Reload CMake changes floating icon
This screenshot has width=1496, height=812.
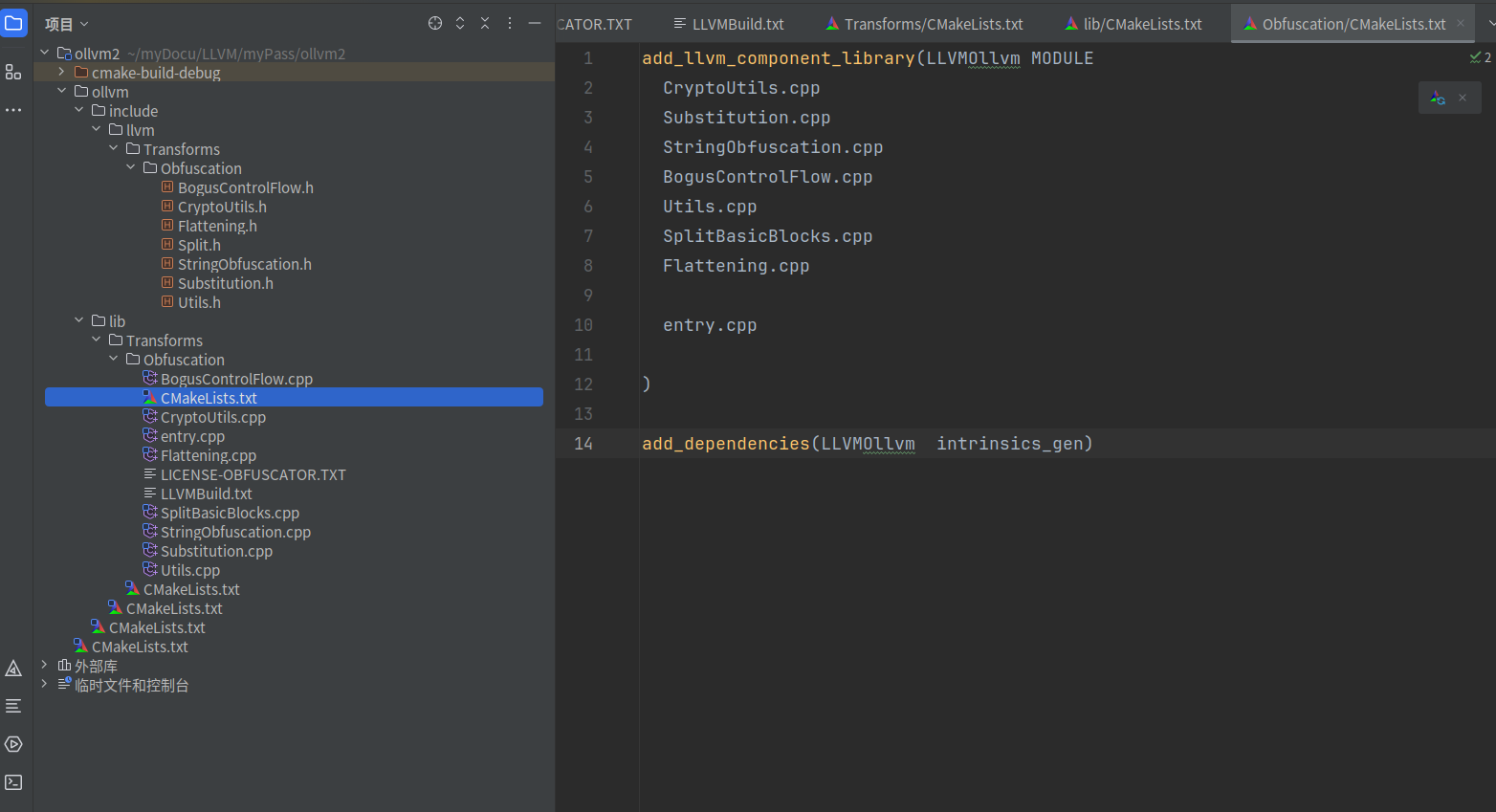(x=1438, y=98)
